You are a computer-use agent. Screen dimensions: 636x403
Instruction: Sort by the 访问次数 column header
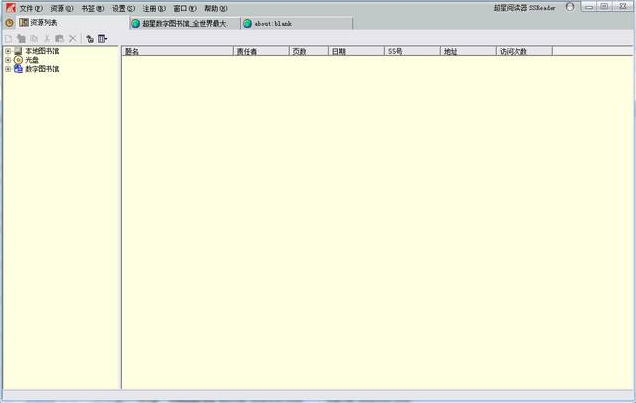point(524,51)
